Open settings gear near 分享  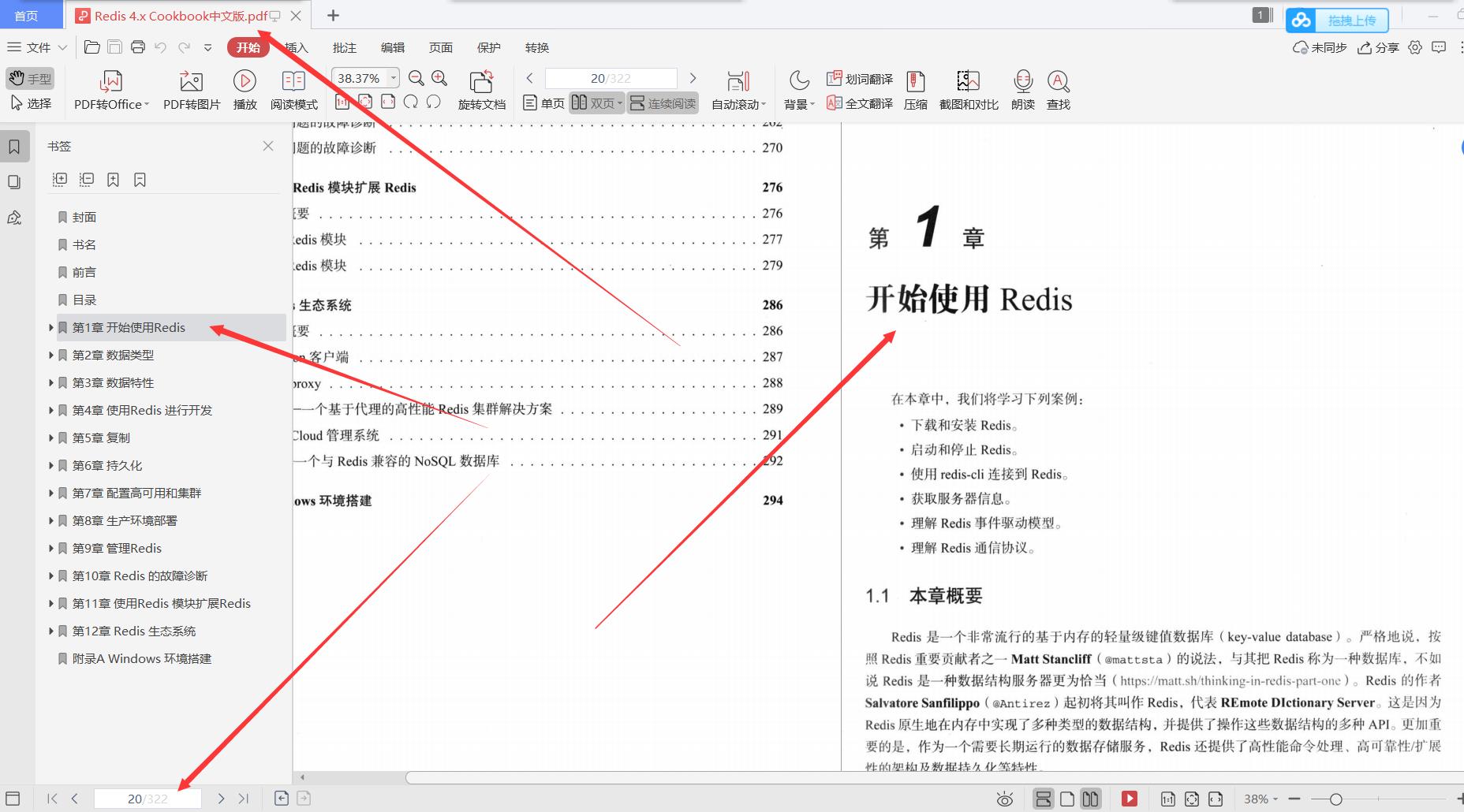pos(1415,47)
